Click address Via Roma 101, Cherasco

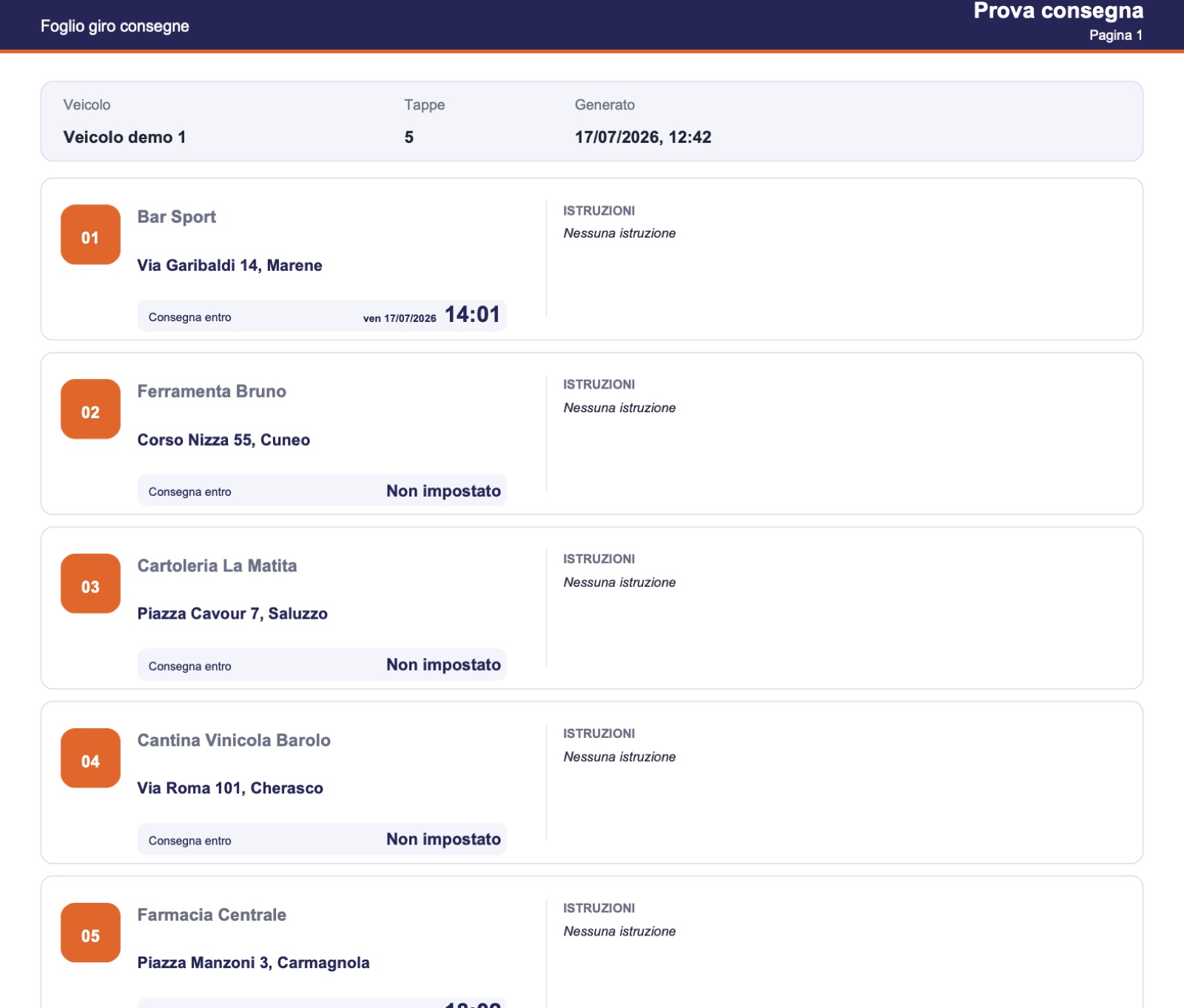click(230, 788)
